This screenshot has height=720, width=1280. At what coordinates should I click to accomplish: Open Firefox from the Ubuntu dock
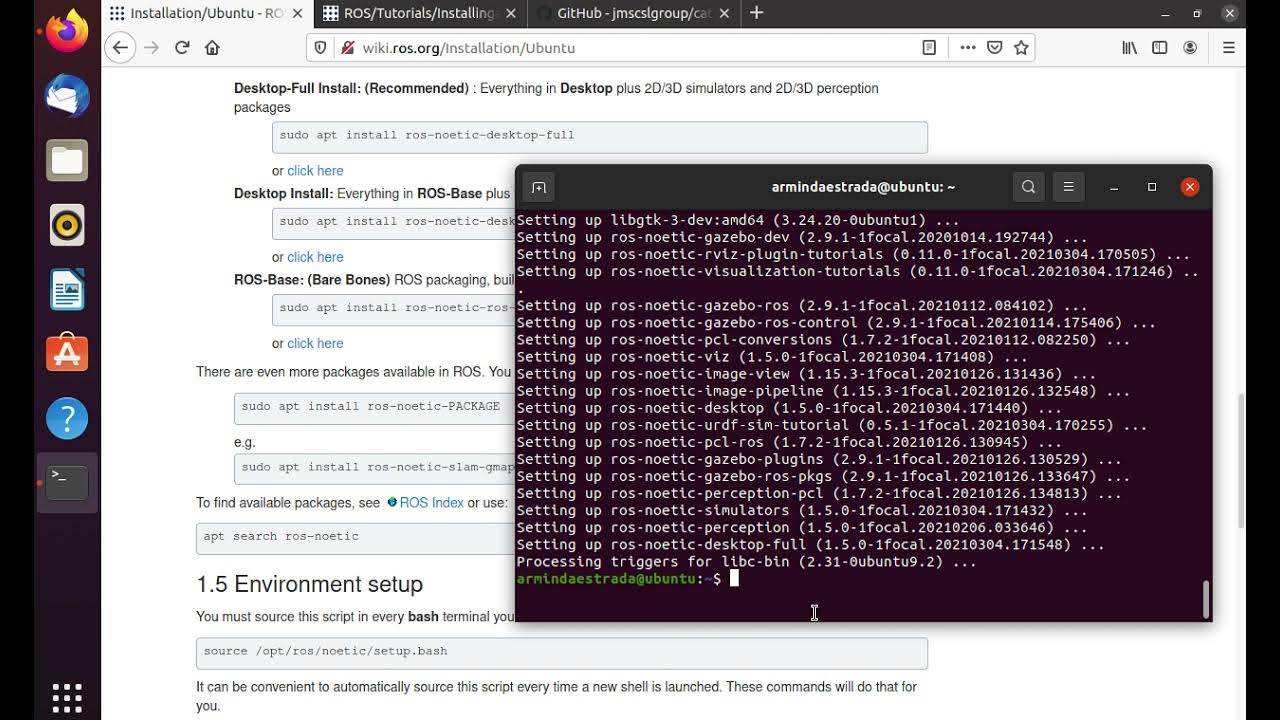pyautogui.click(x=67, y=31)
